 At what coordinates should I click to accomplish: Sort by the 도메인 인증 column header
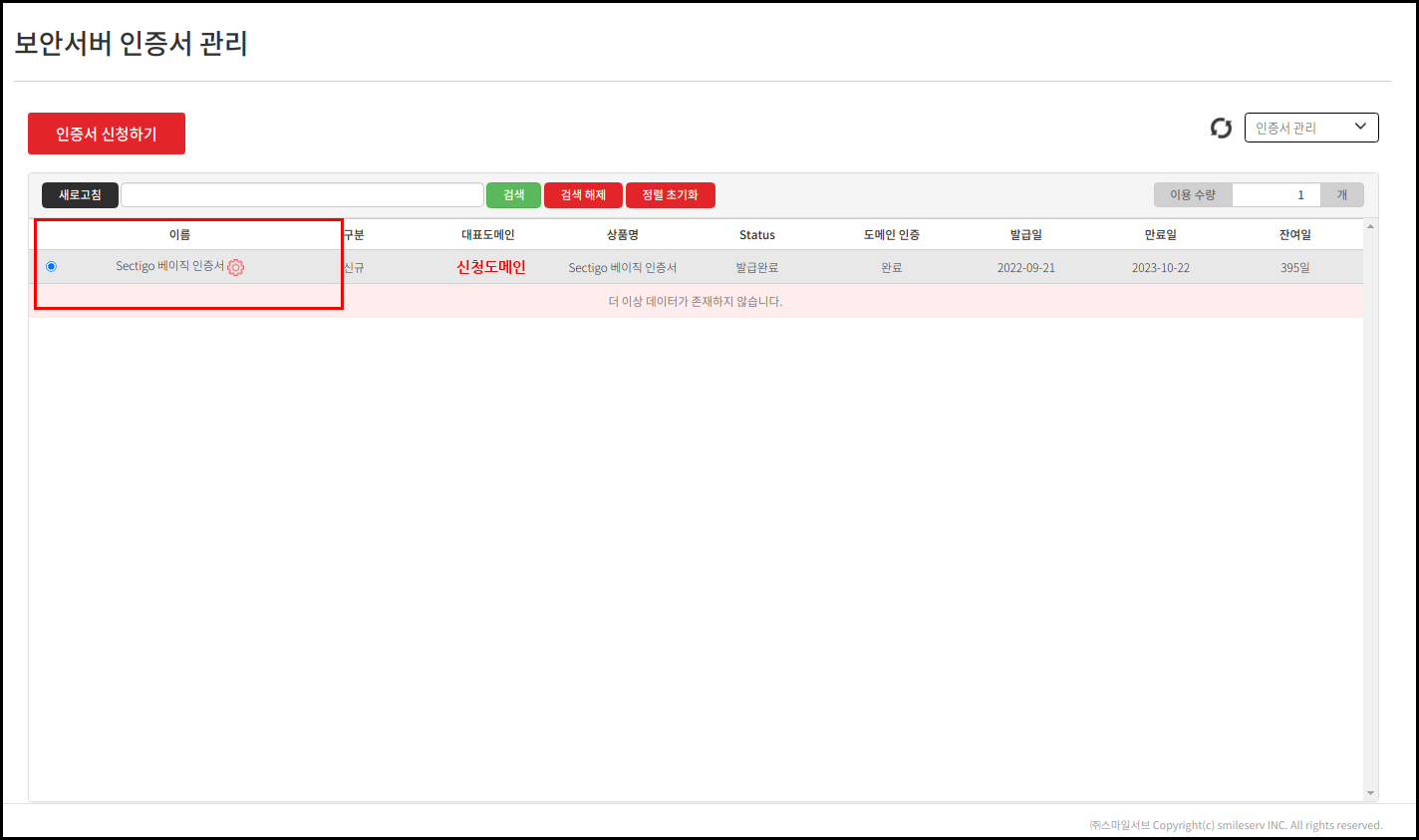[892, 235]
